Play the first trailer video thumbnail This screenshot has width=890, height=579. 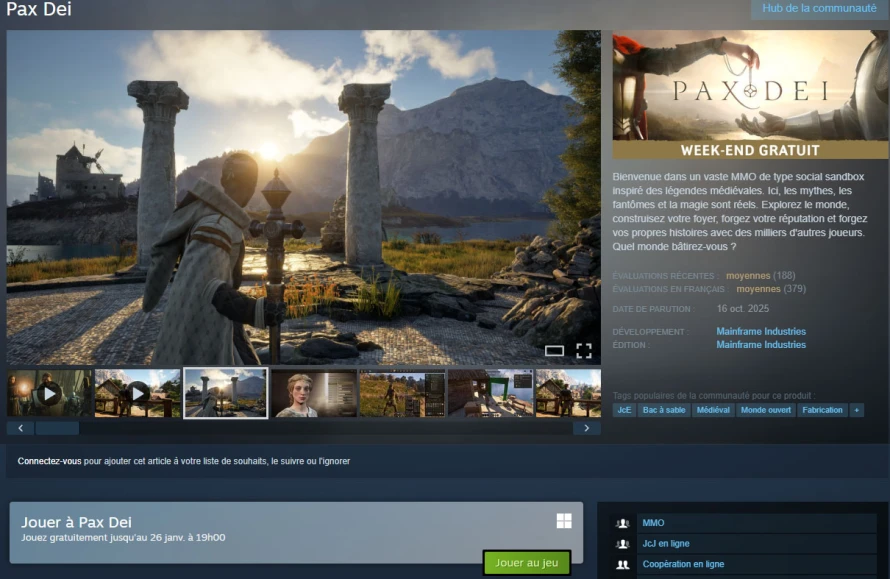(x=49, y=393)
